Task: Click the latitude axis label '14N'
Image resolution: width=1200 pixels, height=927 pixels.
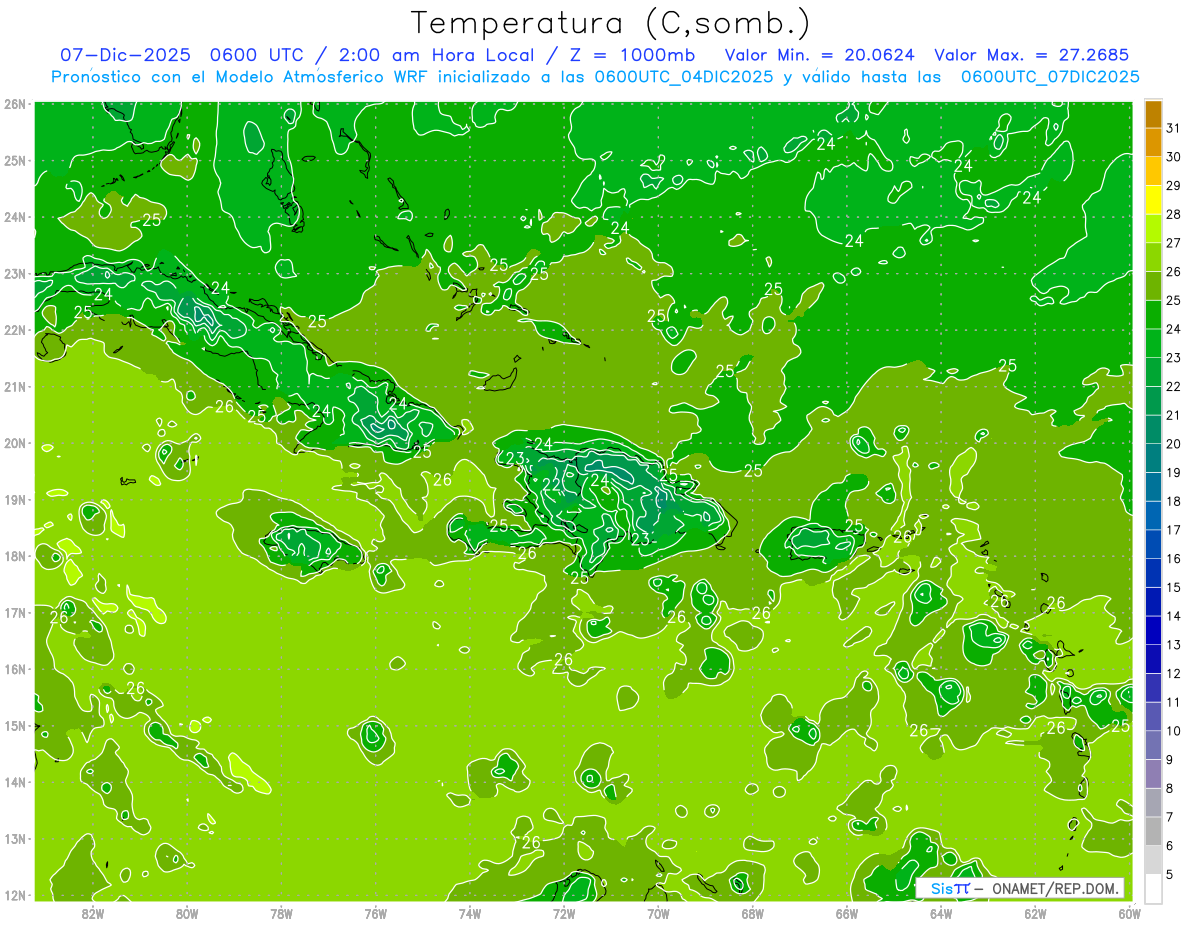Action: tap(15, 782)
